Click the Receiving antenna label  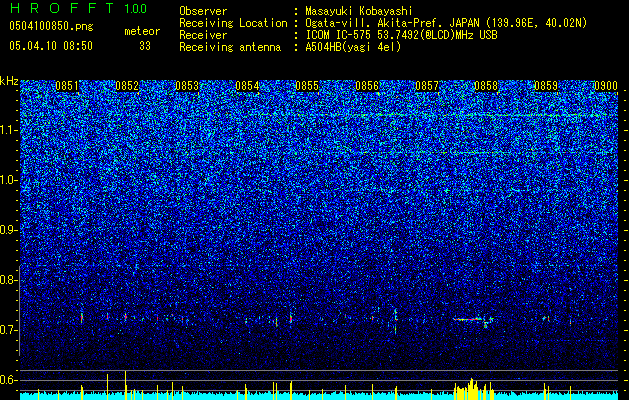coord(230,47)
